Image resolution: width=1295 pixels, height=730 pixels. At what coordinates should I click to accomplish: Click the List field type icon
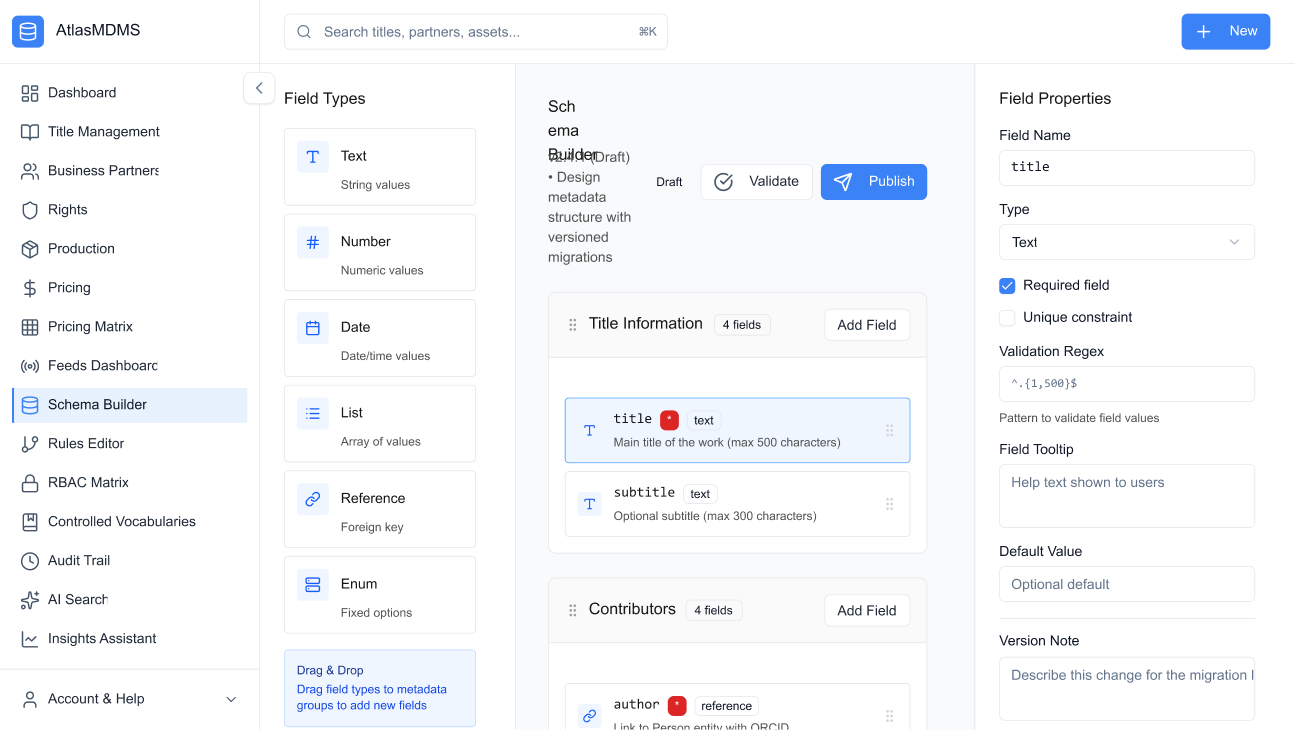tap(312, 412)
